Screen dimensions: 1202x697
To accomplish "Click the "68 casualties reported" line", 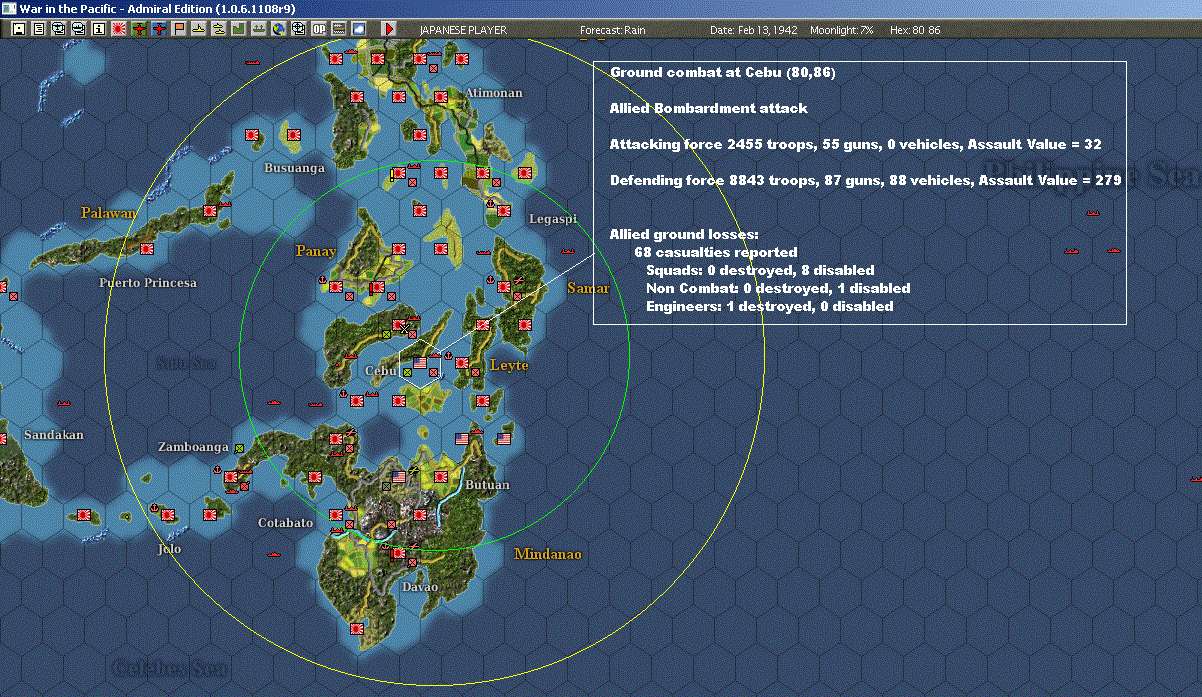I will (x=715, y=252).
